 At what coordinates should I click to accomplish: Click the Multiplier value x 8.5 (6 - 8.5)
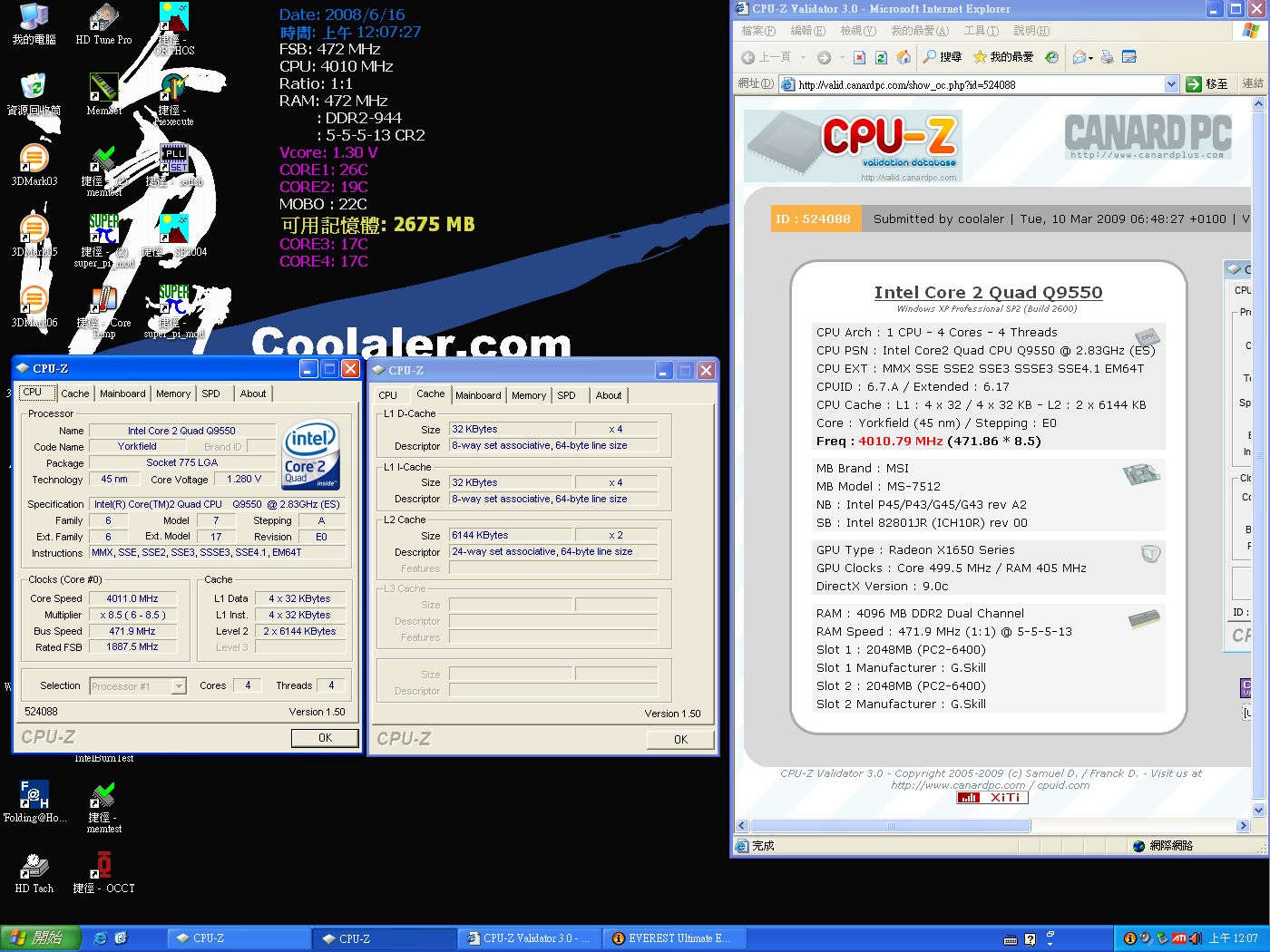[132, 615]
